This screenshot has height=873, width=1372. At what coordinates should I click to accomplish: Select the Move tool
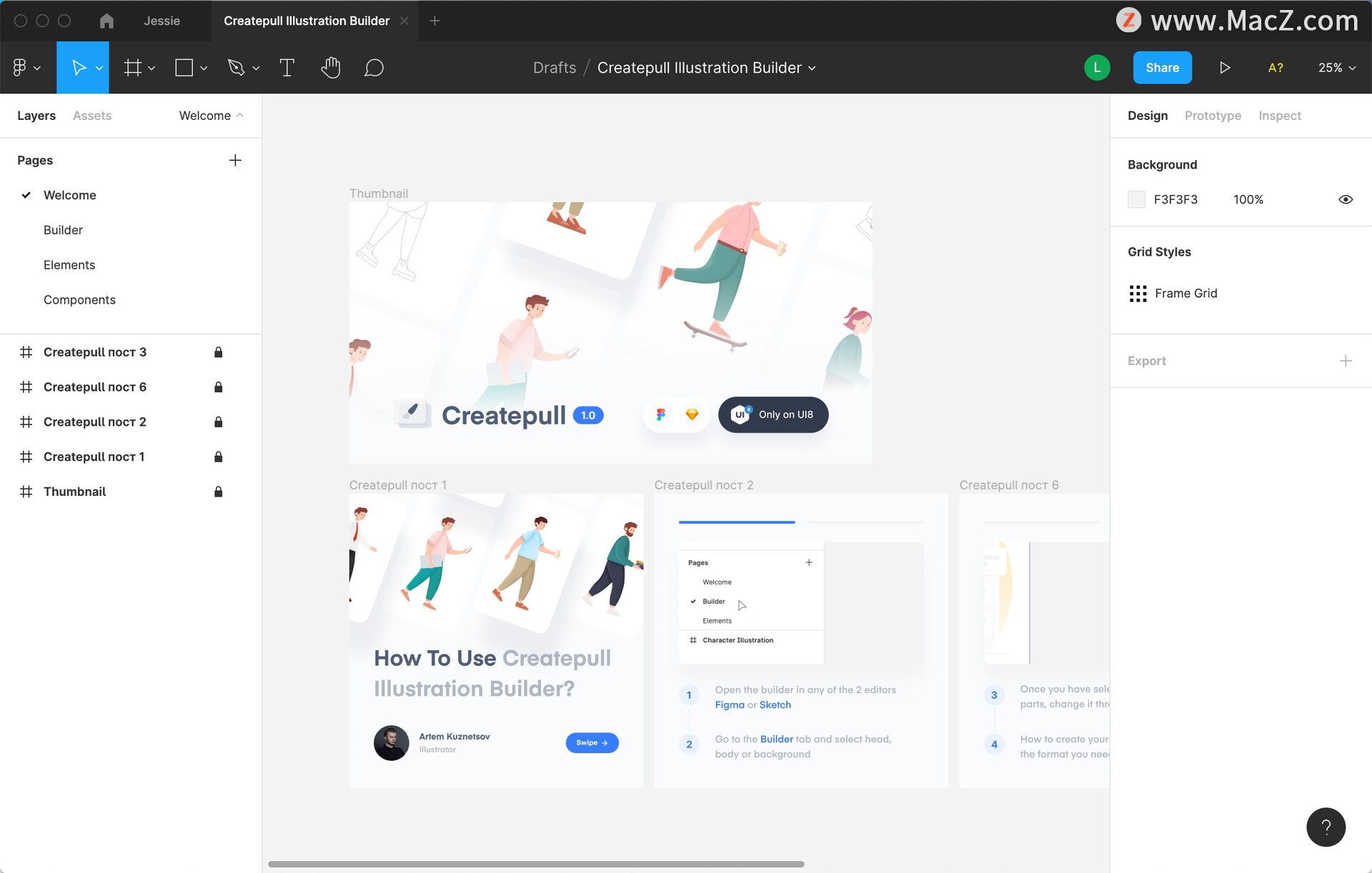(x=79, y=68)
